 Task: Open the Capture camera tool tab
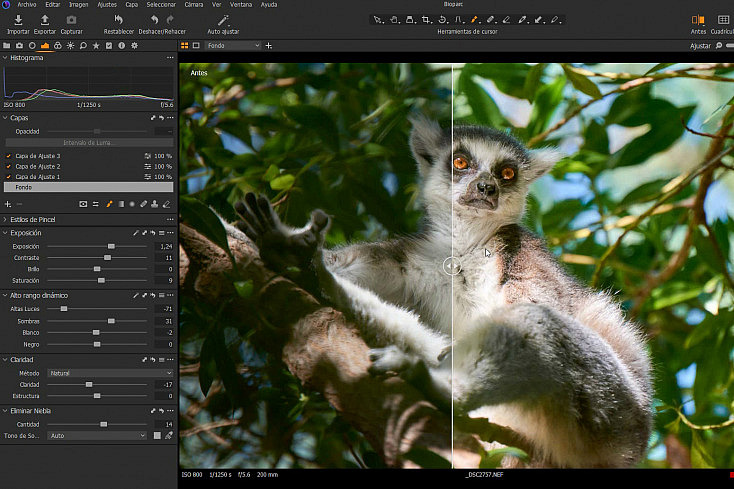19,45
